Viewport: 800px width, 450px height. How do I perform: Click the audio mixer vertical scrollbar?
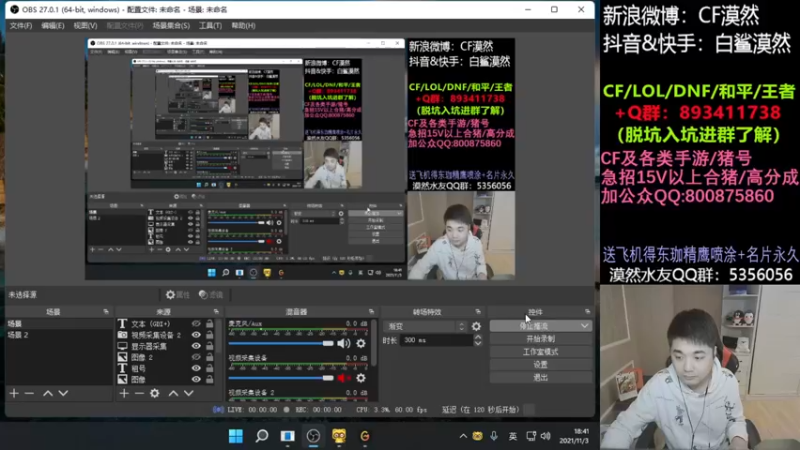pyautogui.click(x=374, y=343)
